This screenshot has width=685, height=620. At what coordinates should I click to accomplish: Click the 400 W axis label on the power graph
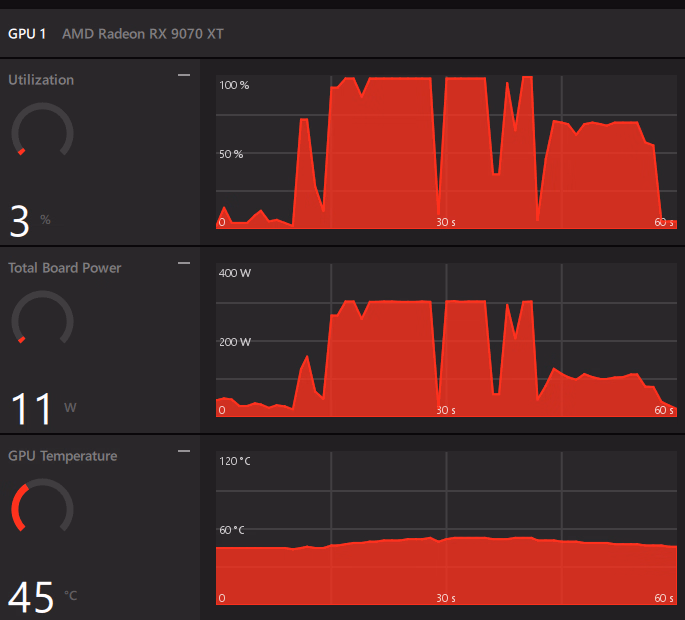(x=235, y=274)
